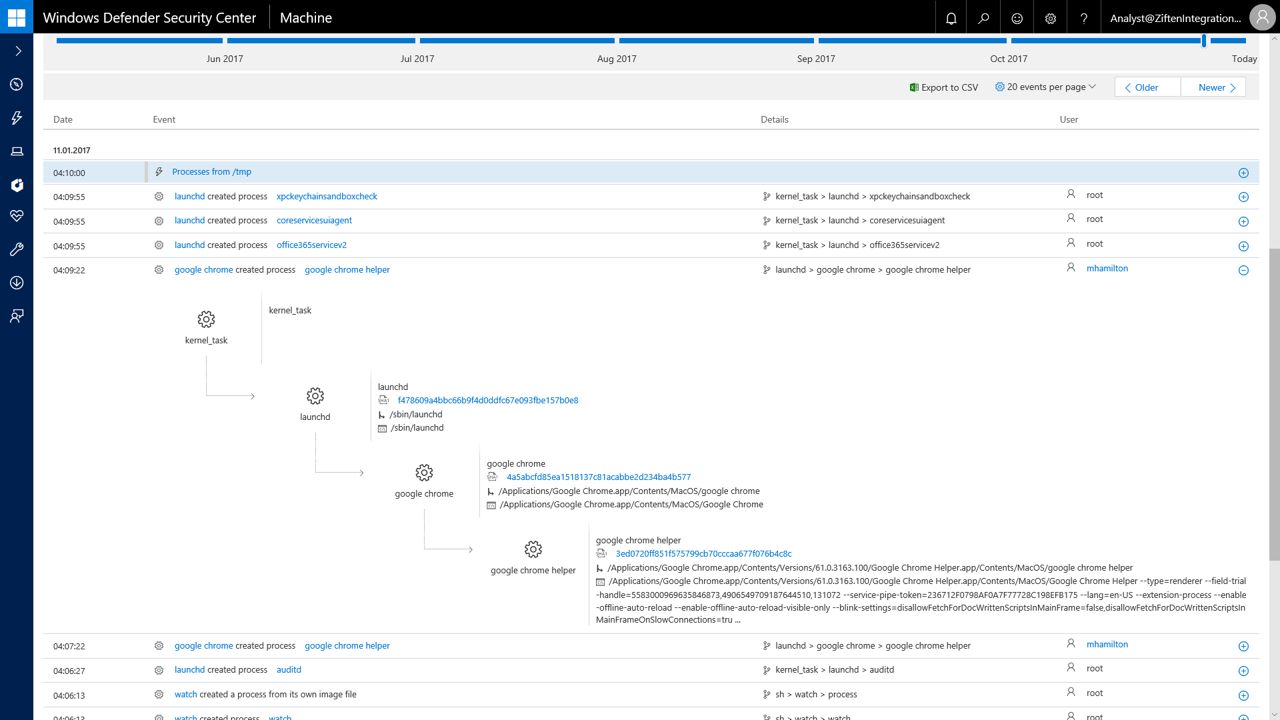Open launchd hash f478609a4bbc66b9f4d0ddfc link
The width and height of the screenshot is (1280, 720).
[x=488, y=400]
